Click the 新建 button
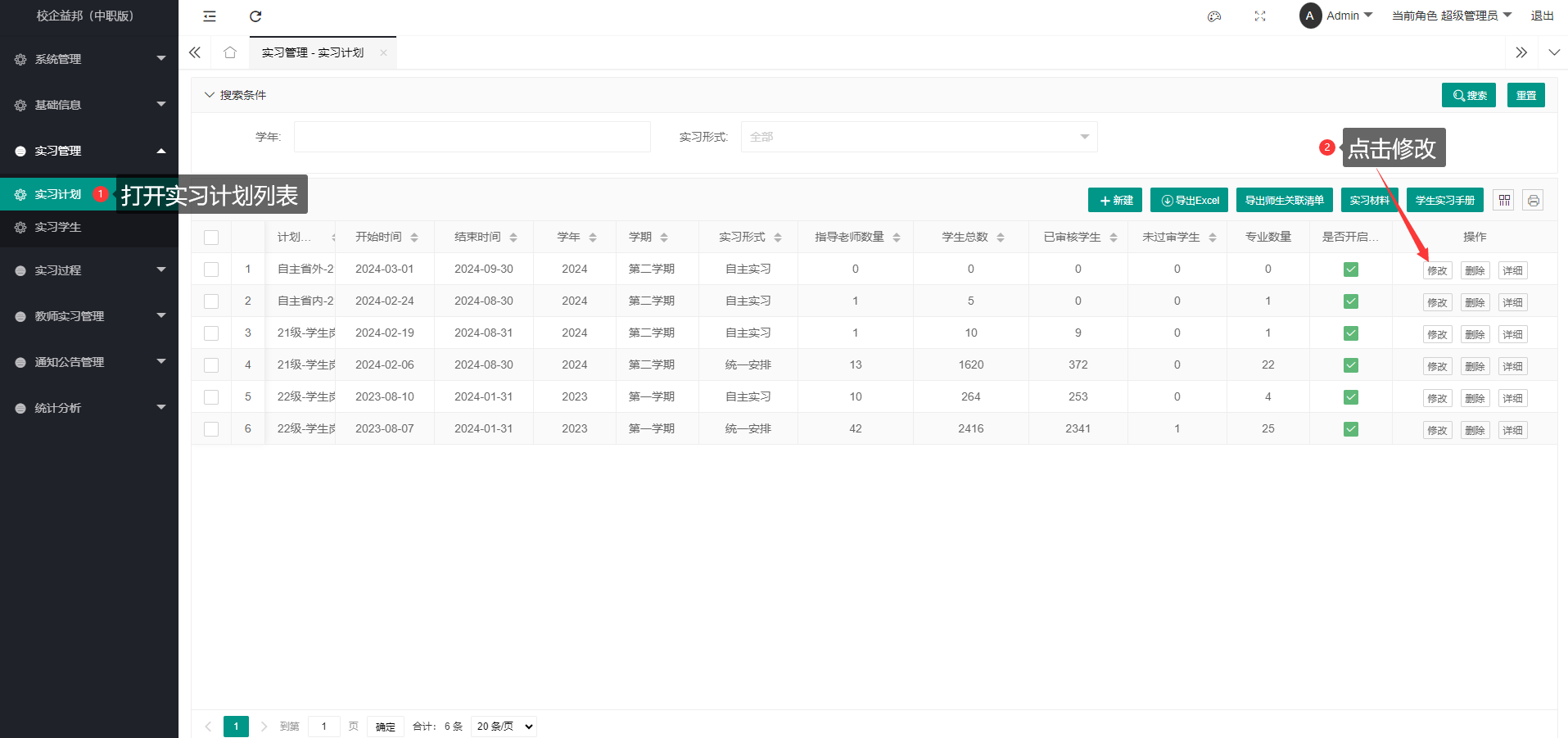Screen dimensions: 1568x738 1114,201
